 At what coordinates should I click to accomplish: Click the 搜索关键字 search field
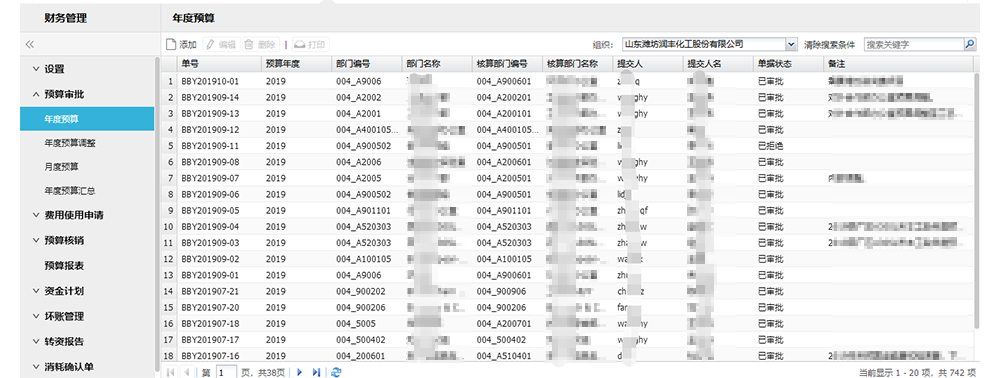click(914, 44)
